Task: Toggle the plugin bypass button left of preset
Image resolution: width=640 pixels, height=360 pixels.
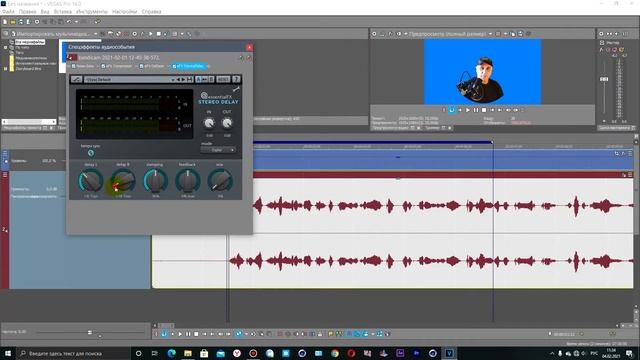Action: [76, 80]
